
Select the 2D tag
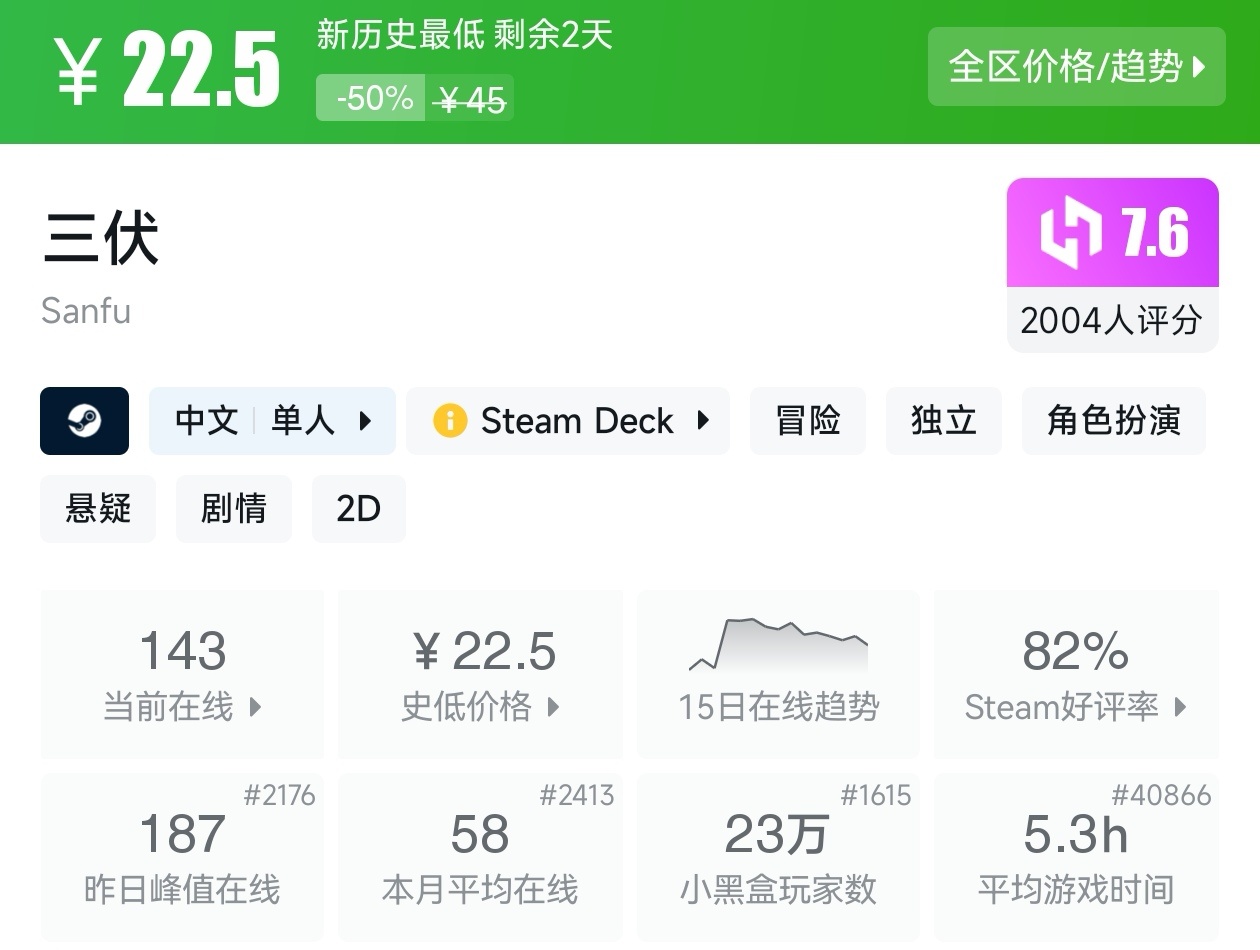click(358, 509)
